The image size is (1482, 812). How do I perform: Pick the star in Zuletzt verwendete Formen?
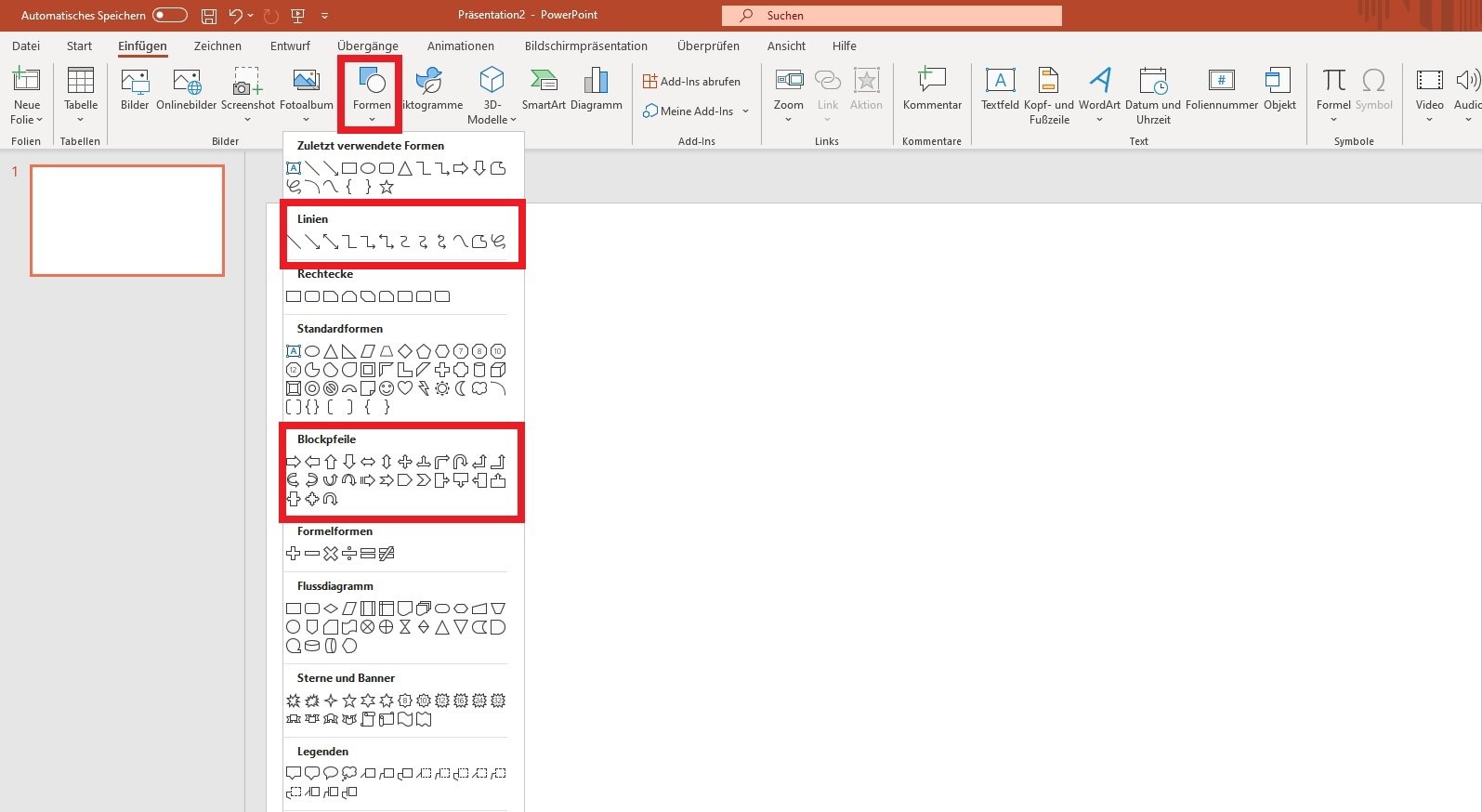387,187
